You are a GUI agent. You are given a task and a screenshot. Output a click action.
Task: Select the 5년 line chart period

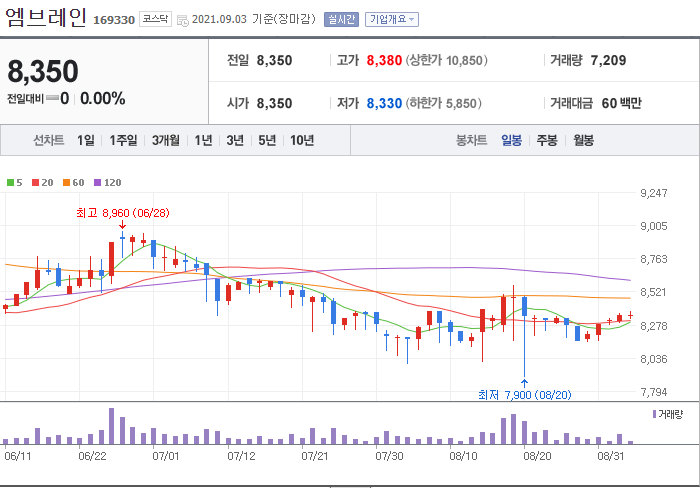[x=267, y=140]
